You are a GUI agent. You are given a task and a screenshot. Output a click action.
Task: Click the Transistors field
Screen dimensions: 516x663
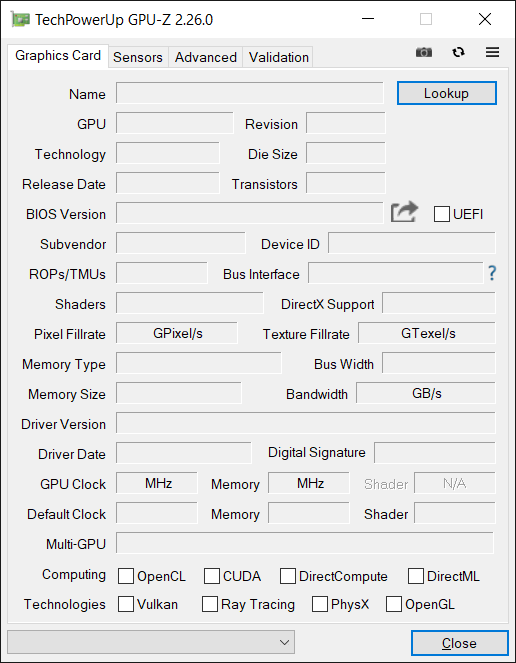[346, 183]
